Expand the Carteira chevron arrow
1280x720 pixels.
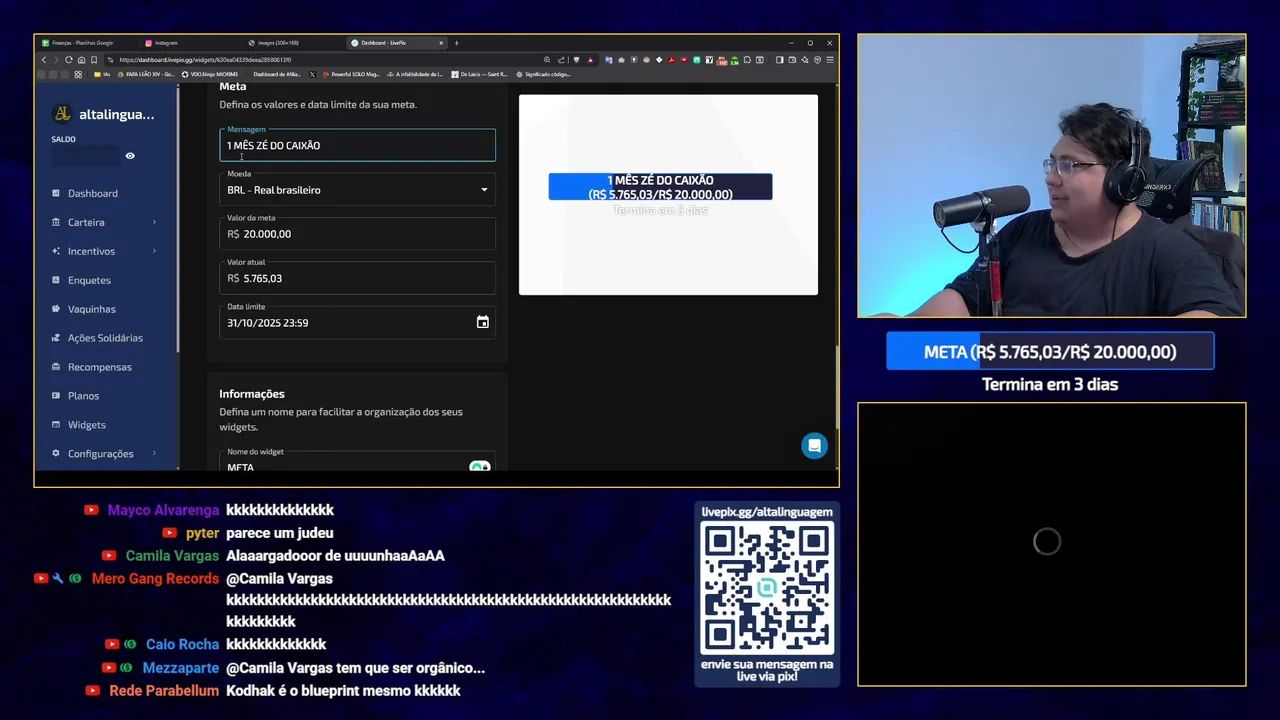154,222
